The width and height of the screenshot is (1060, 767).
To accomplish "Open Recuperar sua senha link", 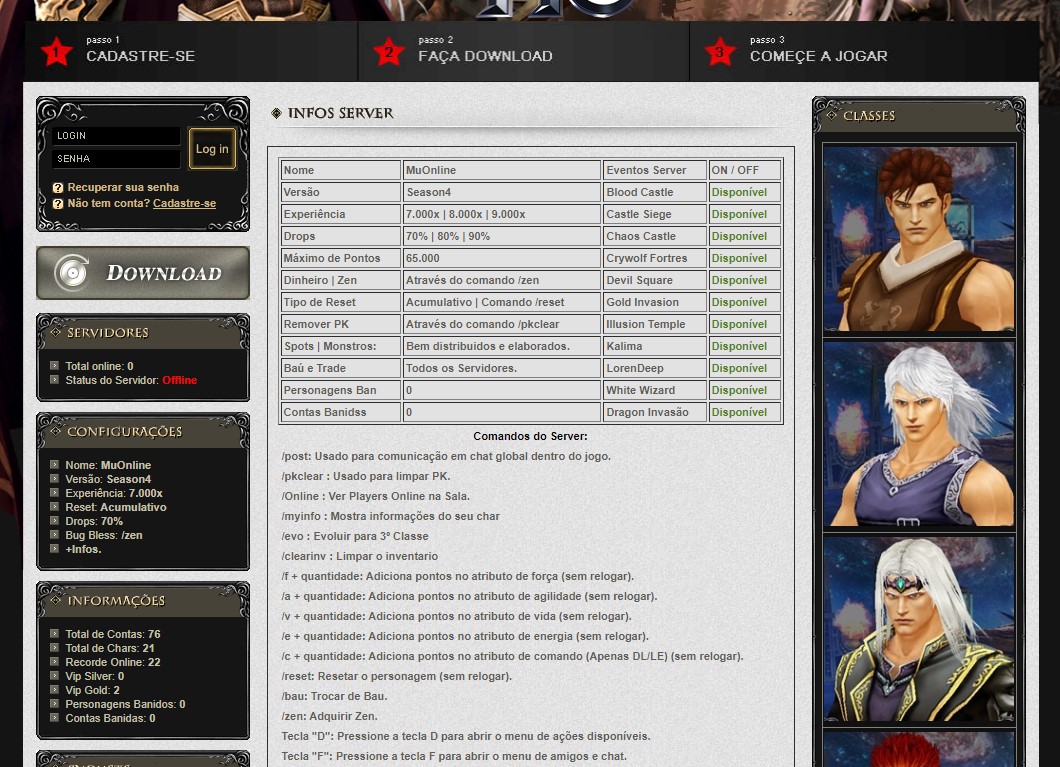I will pos(123,187).
